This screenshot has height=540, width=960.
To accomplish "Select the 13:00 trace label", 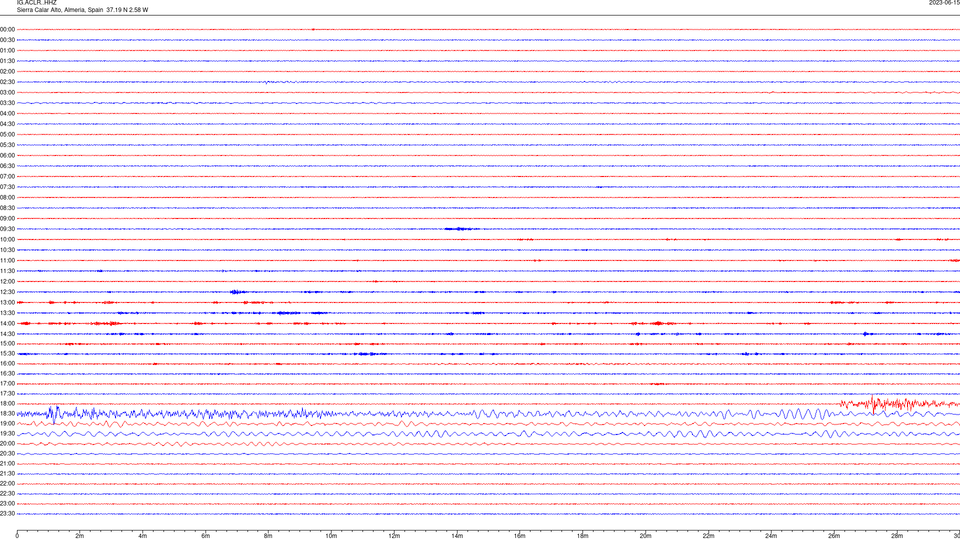I will (7, 302).
